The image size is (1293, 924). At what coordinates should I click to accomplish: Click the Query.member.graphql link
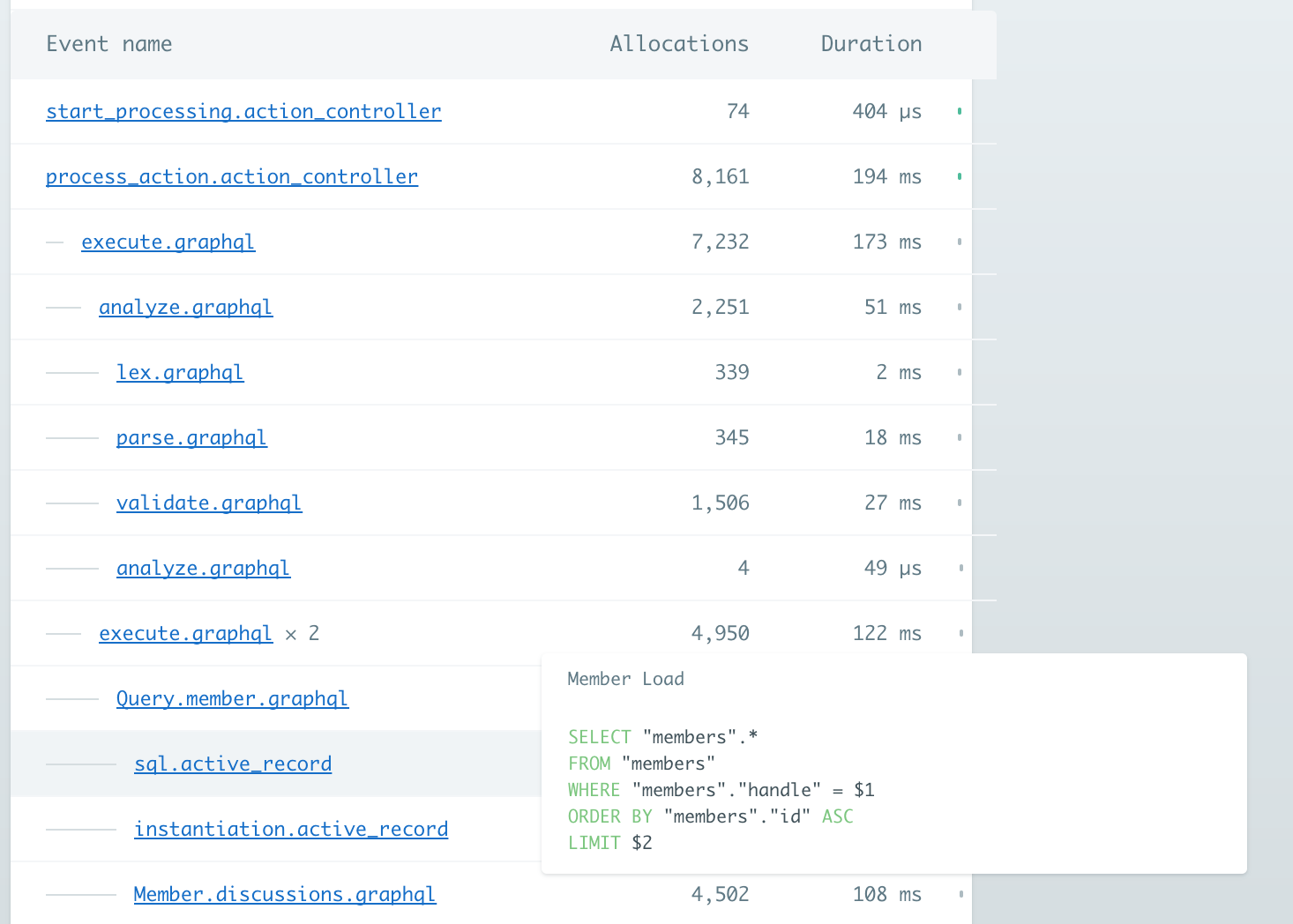(x=232, y=699)
